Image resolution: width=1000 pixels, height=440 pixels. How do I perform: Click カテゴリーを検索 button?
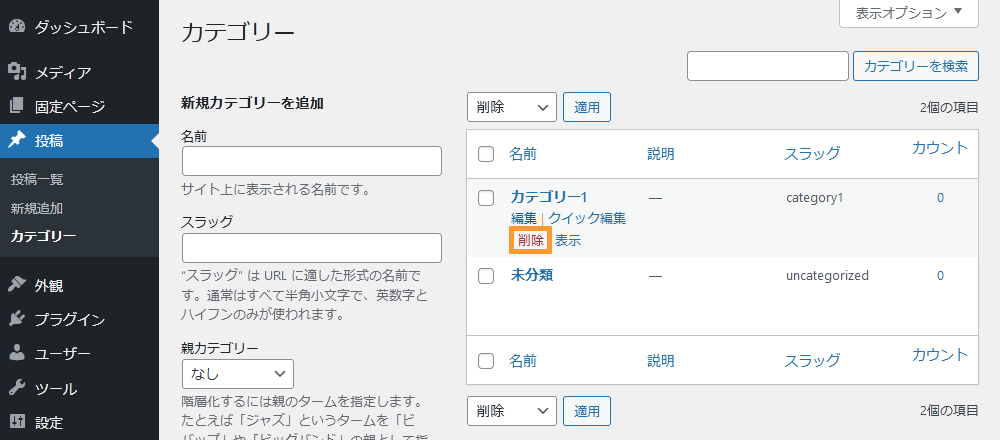(x=916, y=66)
